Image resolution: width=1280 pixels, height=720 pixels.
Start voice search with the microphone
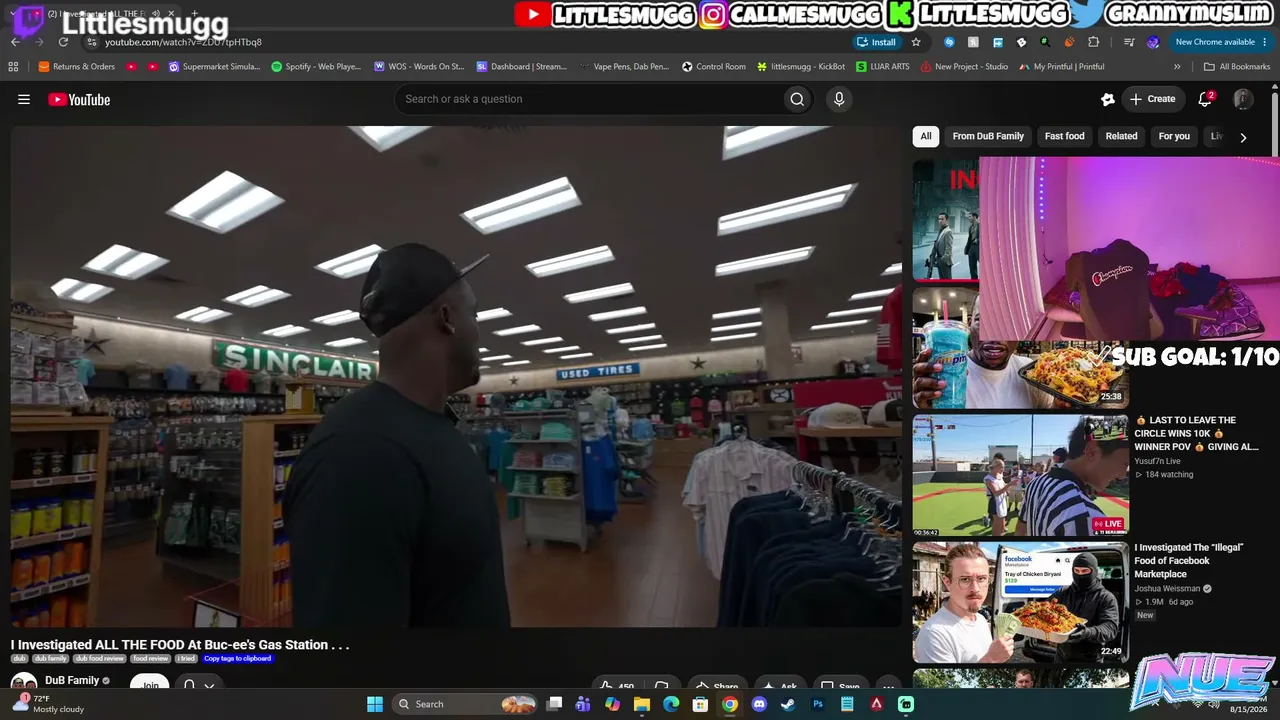tap(839, 99)
